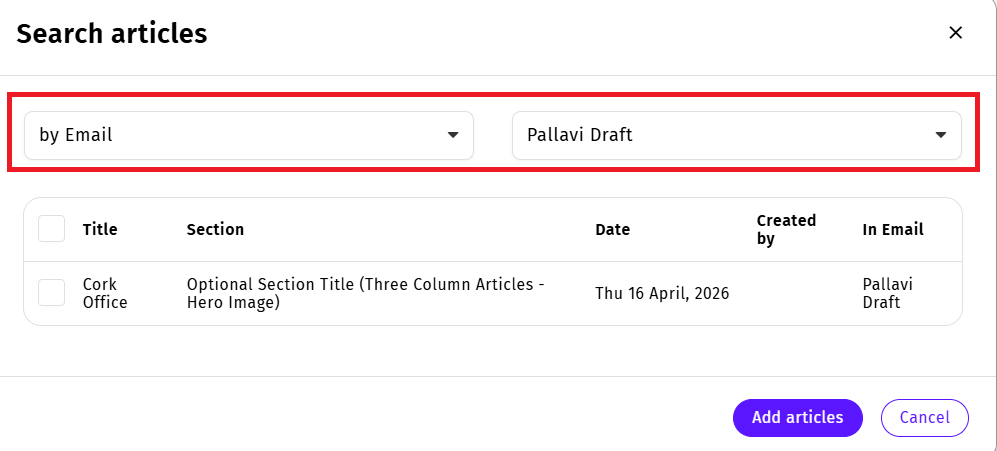Click the arrow beside "Pallavi Draft" selector

coord(941,135)
